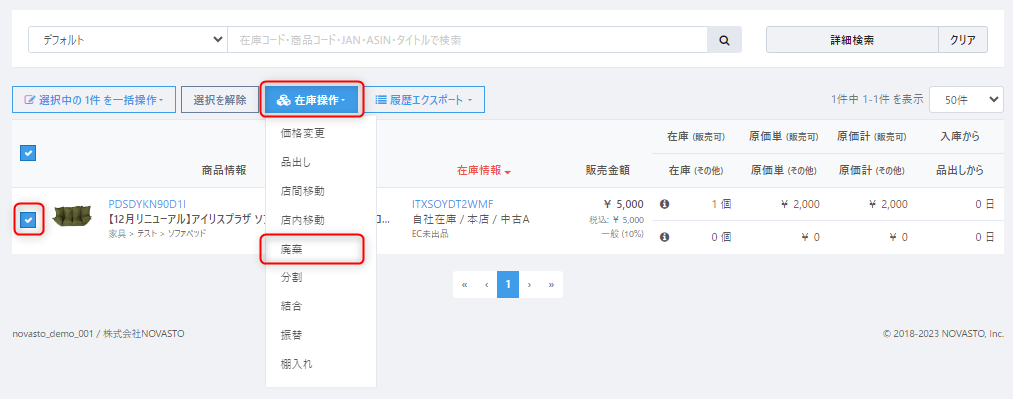
Task: Toggle the select-all header checkbox
Action: (28, 153)
